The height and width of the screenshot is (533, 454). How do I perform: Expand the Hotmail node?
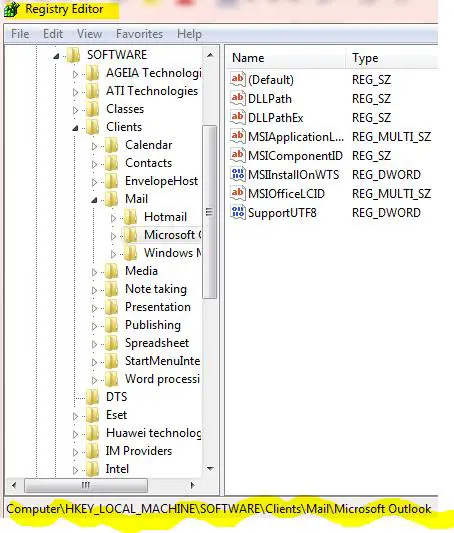pos(114,218)
